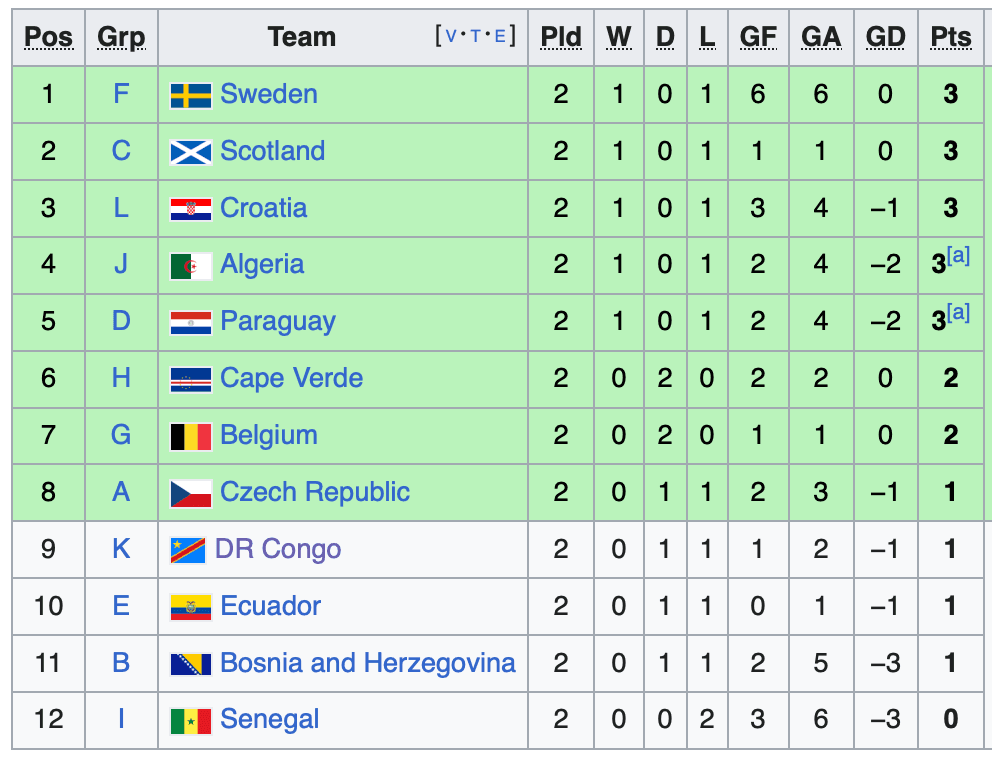Click the Sweden flag icon
This screenshot has width=992, height=758.
point(191,96)
